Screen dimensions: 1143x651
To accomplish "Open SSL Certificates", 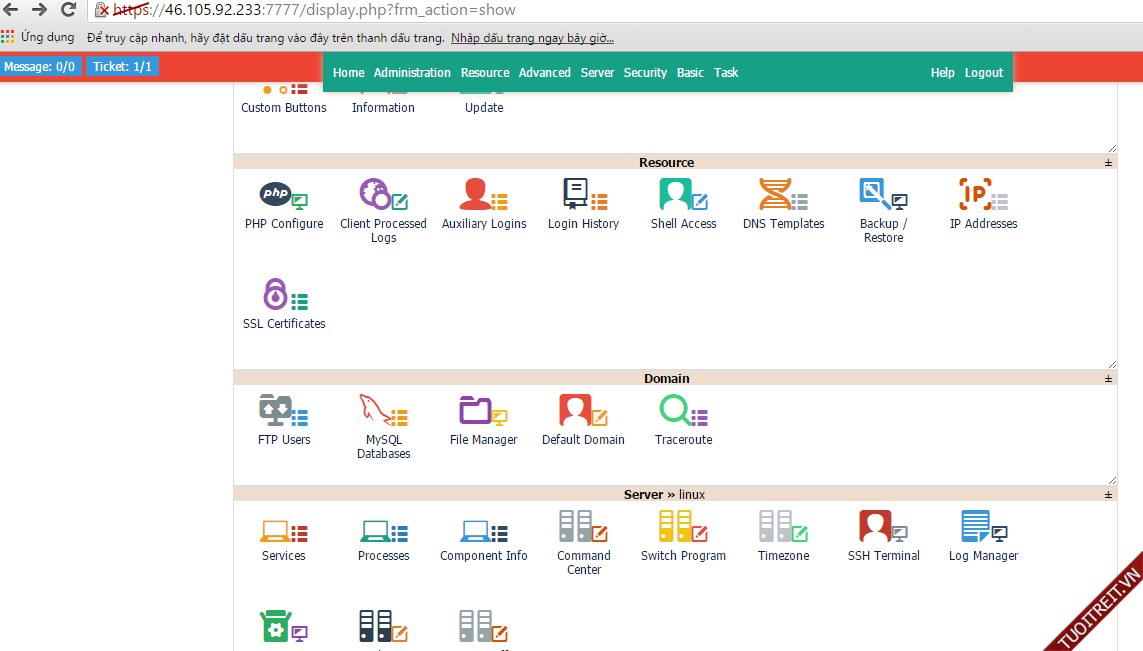I will coord(284,296).
